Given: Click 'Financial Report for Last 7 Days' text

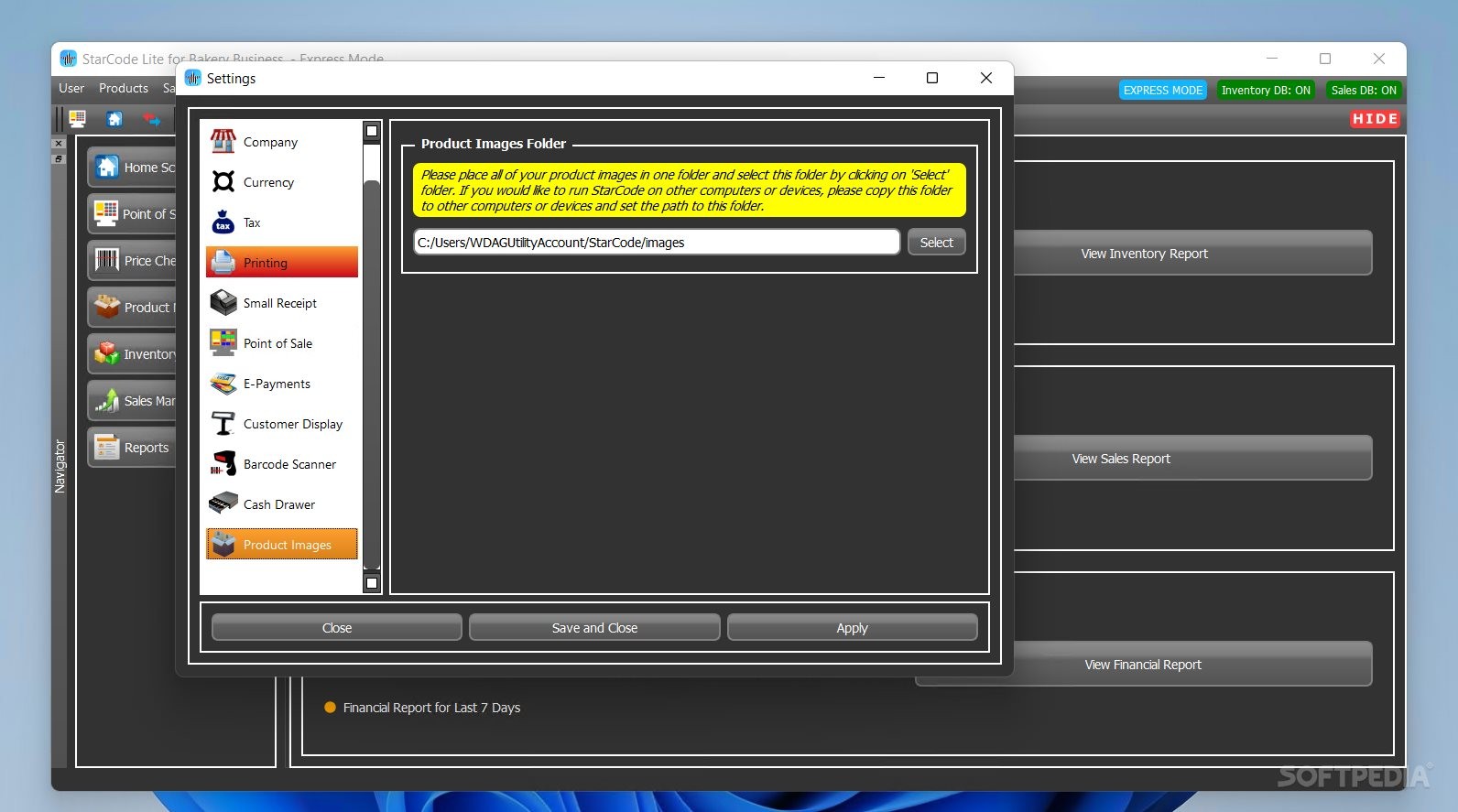Looking at the screenshot, I should point(431,708).
